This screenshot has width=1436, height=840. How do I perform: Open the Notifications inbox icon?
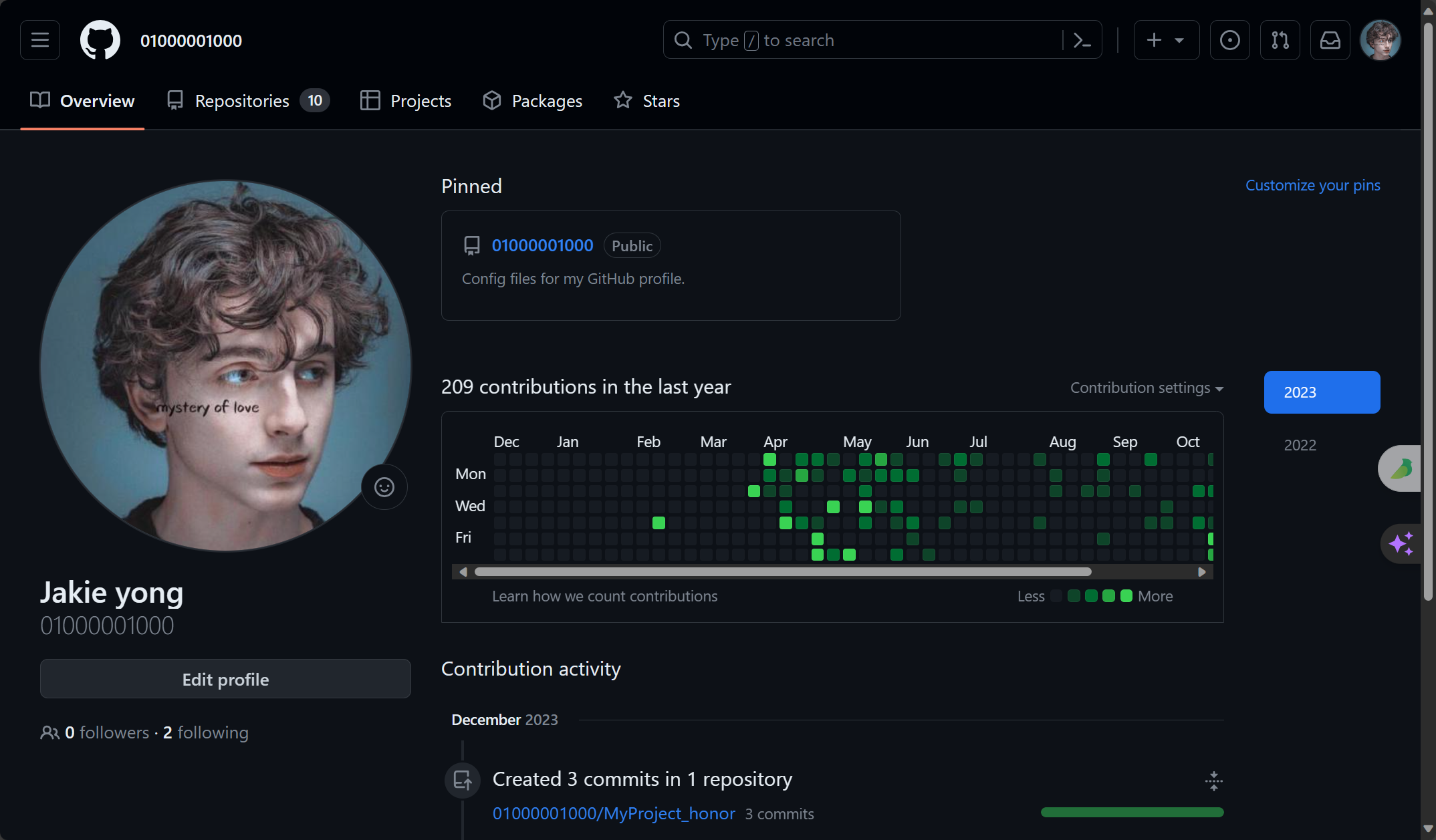click(x=1330, y=40)
